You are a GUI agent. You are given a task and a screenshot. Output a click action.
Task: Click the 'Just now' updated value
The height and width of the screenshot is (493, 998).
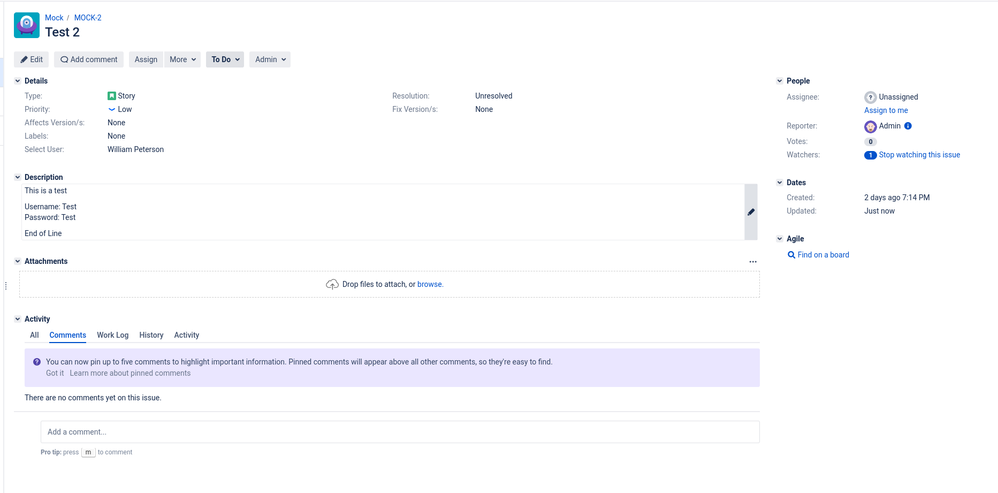pos(880,211)
